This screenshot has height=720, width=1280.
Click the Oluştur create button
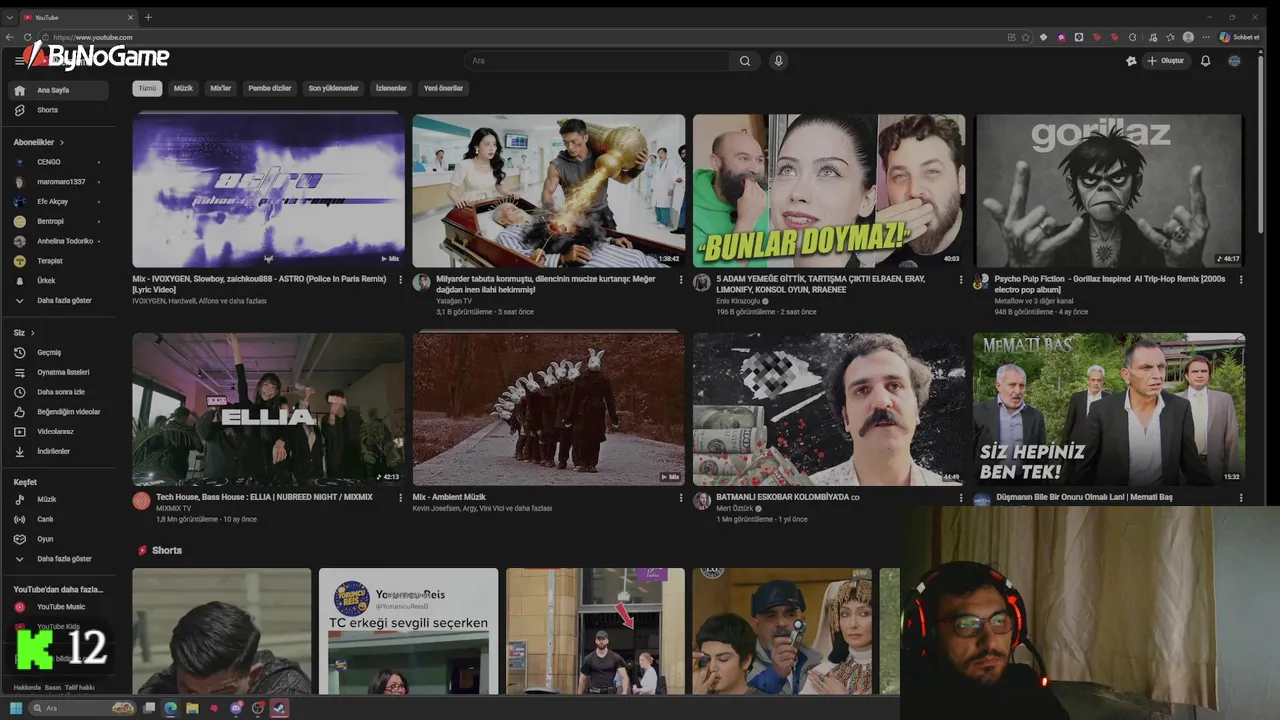pyautogui.click(x=1166, y=61)
